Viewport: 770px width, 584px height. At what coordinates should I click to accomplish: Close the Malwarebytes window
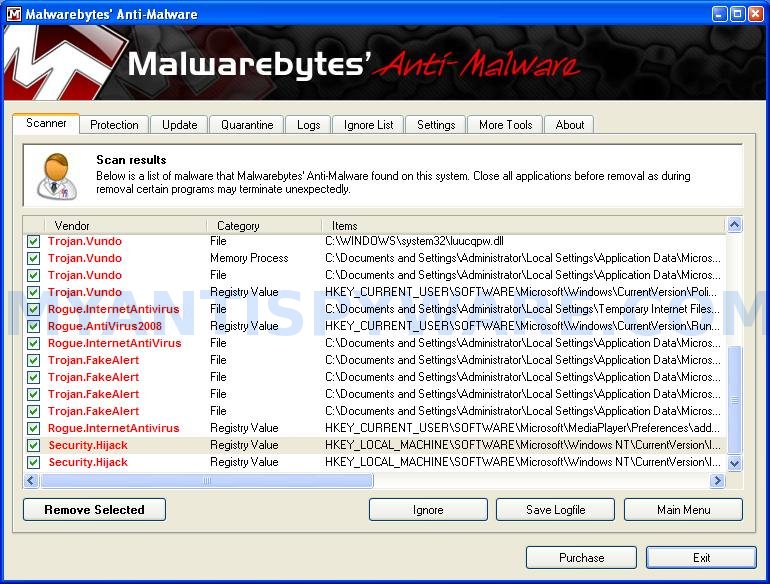coord(755,14)
